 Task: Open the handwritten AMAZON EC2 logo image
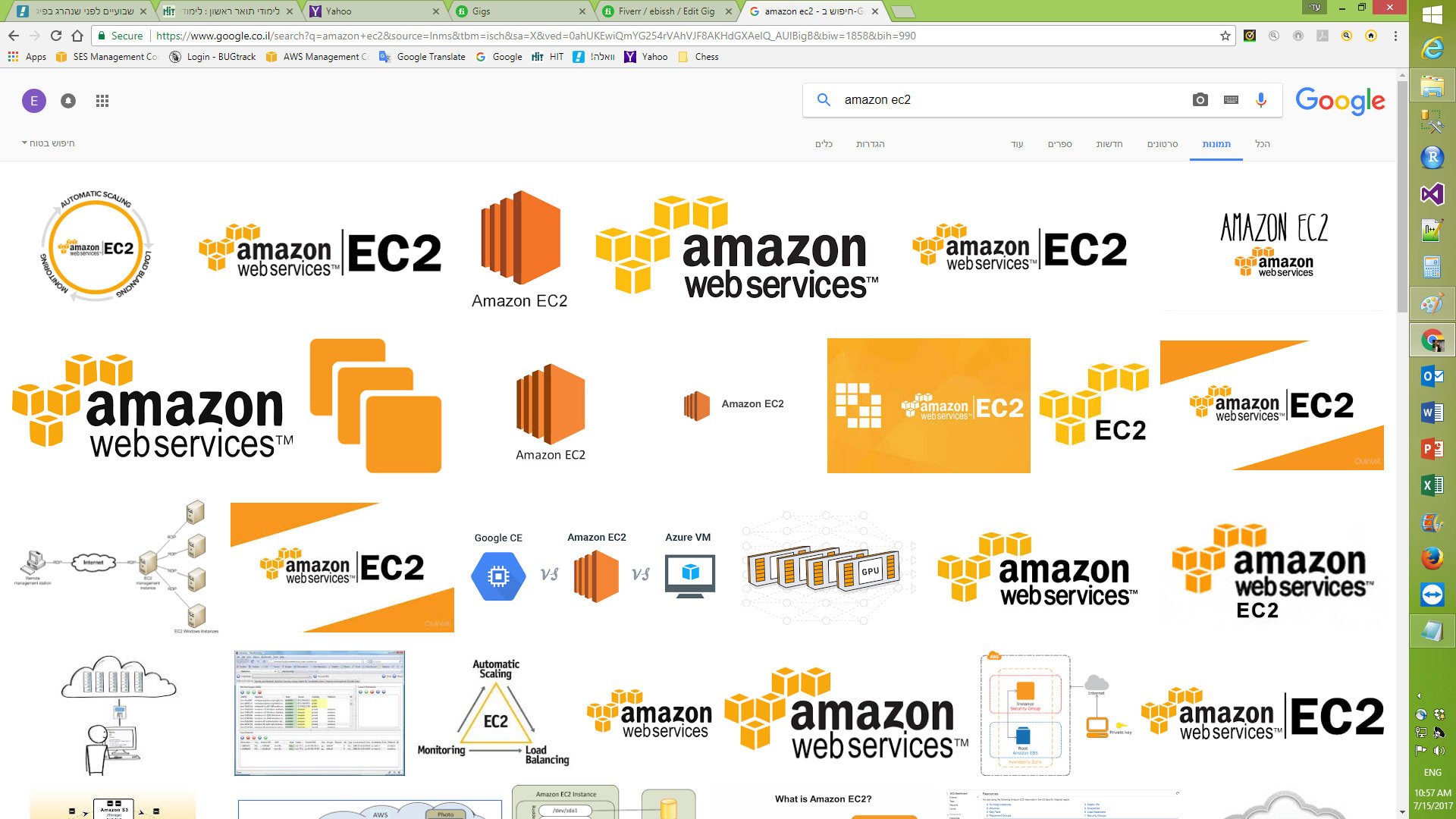pos(1274,246)
